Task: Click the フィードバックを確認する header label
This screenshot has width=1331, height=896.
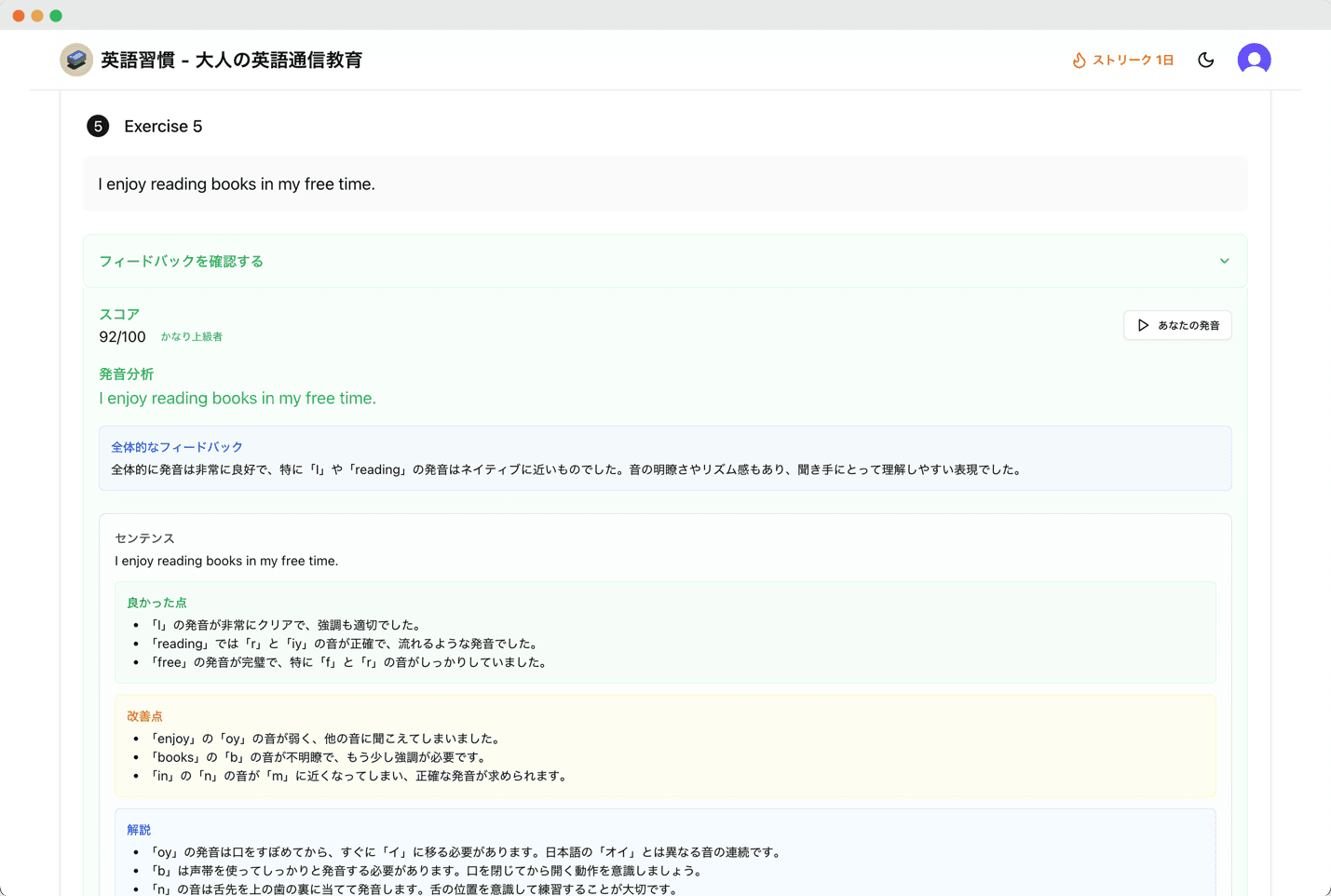Action: pyautogui.click(x=181, y=262)
